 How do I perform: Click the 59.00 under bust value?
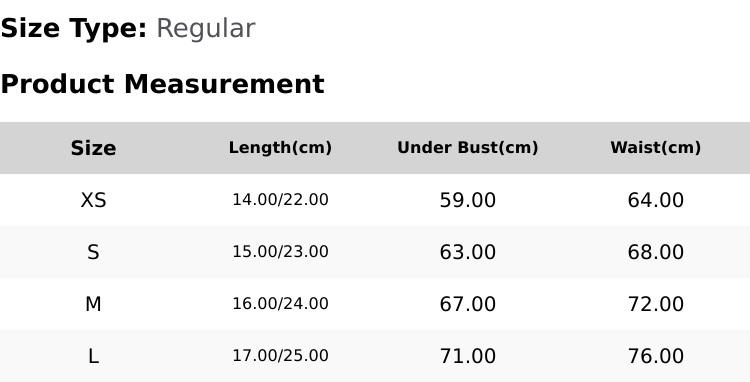coord(468,200)
